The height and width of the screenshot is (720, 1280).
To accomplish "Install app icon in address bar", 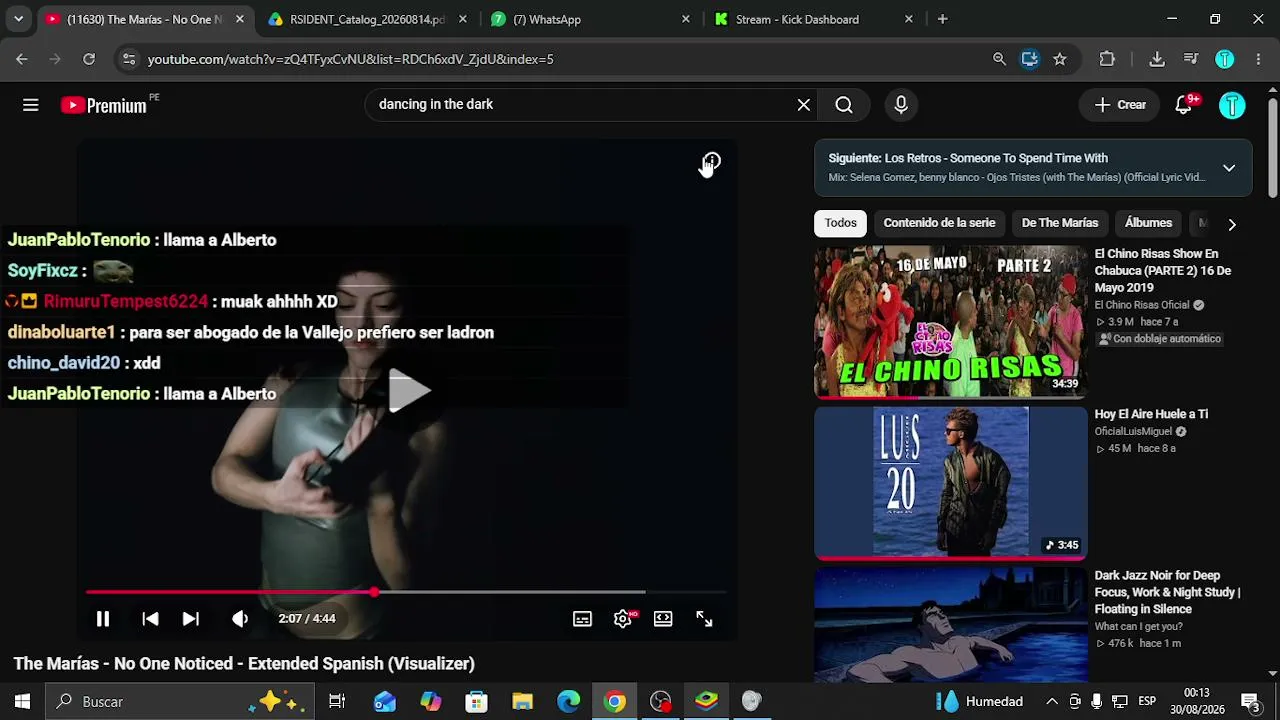I will pos(1029,59).
